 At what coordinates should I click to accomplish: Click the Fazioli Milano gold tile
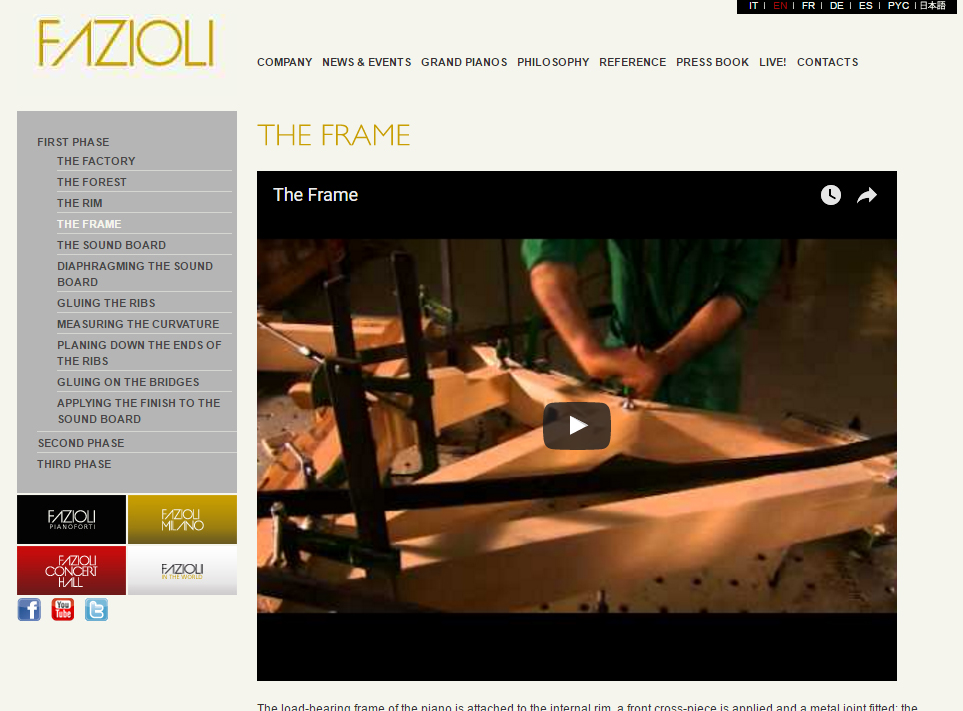tap(182, 519)
